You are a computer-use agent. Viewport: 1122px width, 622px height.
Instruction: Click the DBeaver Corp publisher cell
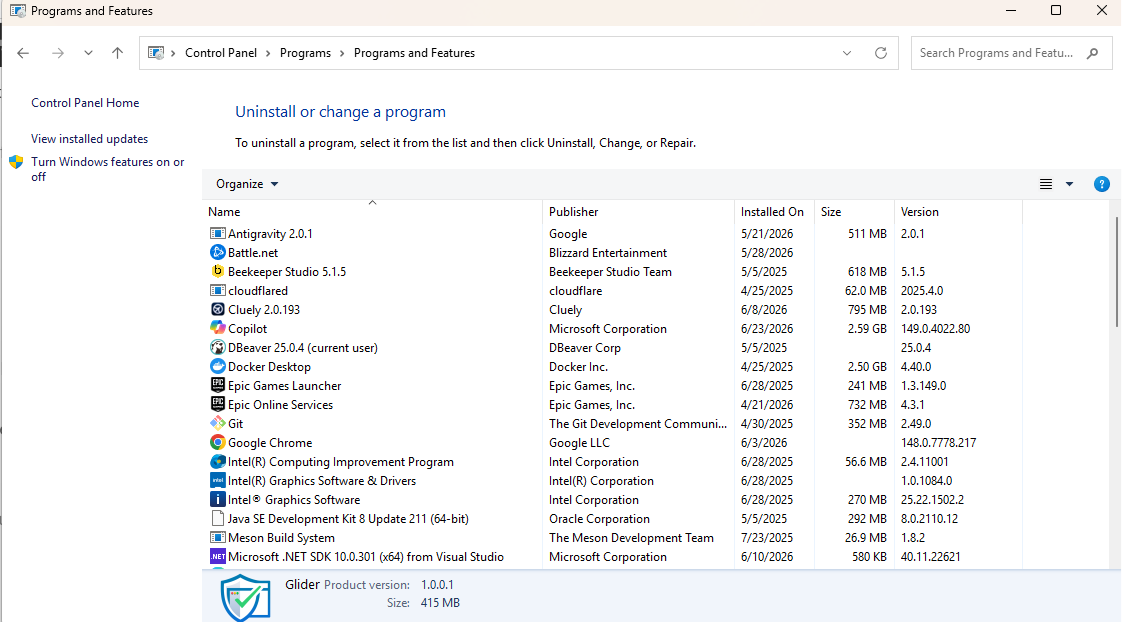tap(585, 348)
